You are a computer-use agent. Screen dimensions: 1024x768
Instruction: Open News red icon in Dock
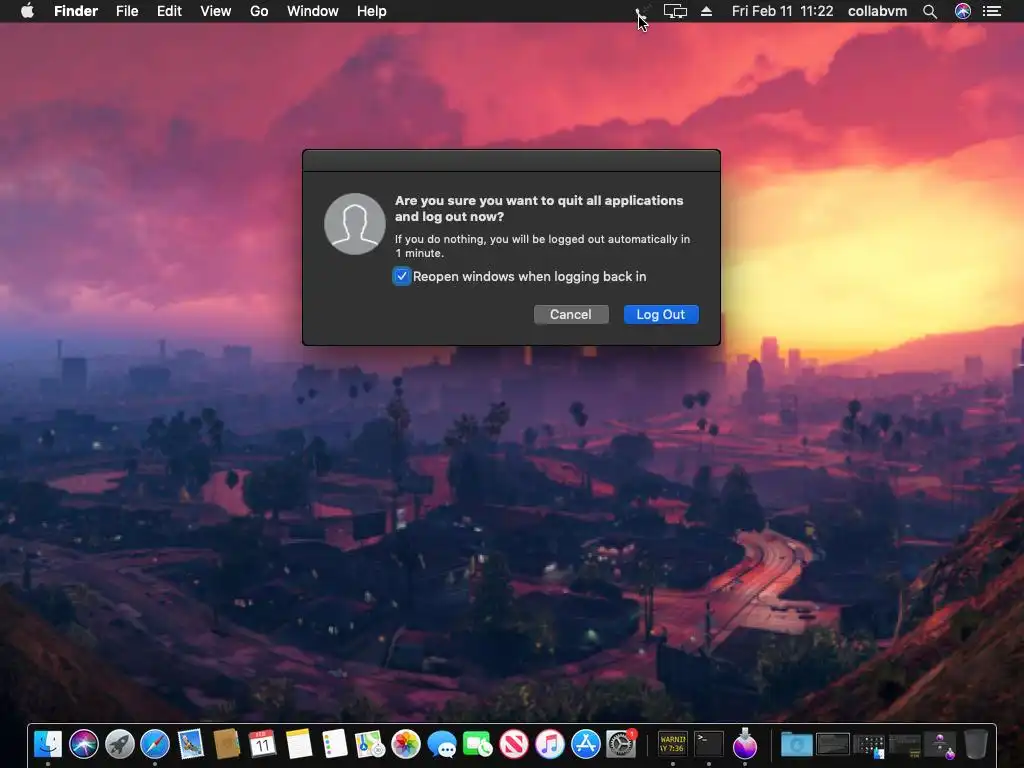tap(513, 744)
